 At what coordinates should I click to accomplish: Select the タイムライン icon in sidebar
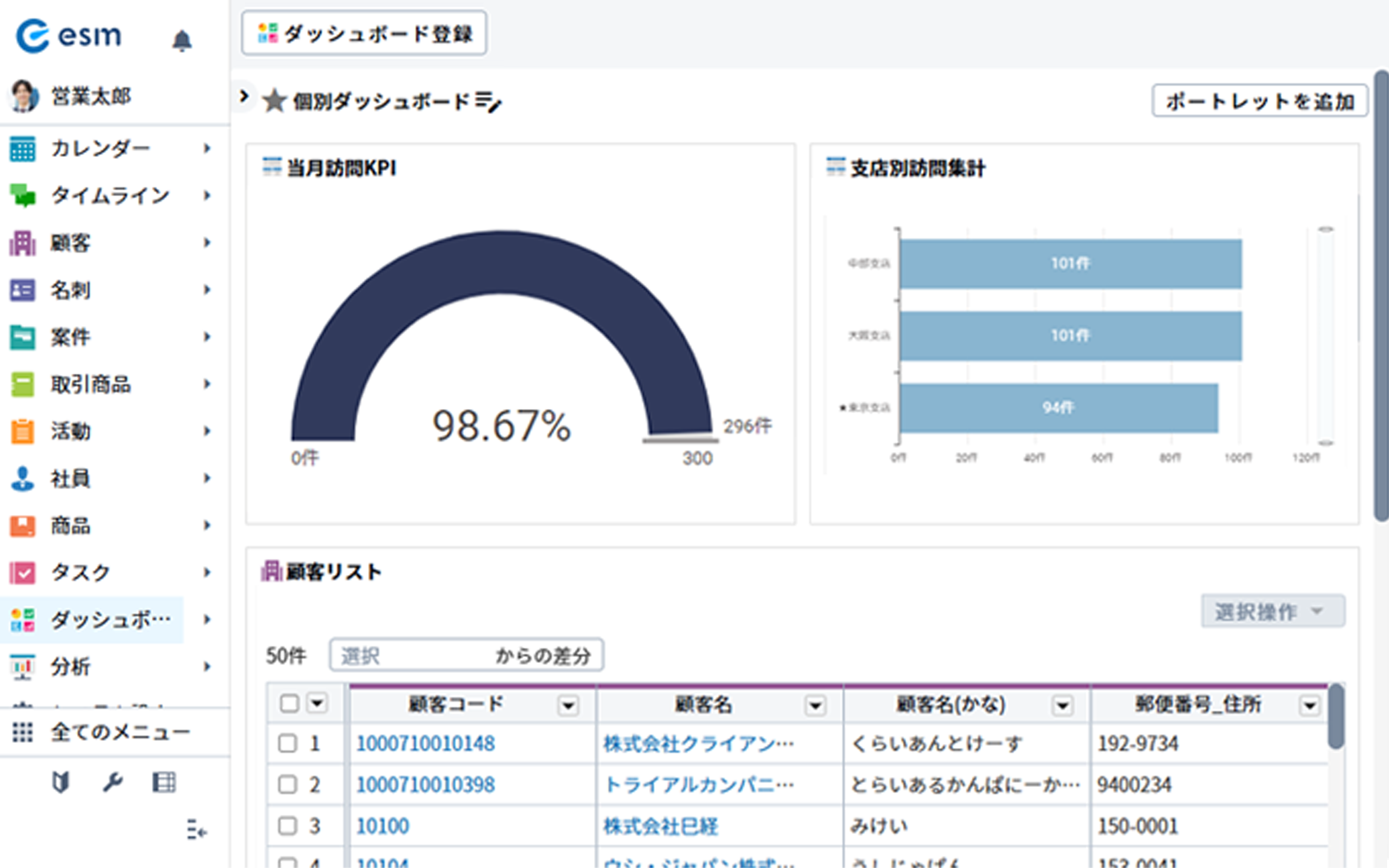(23, 195)
